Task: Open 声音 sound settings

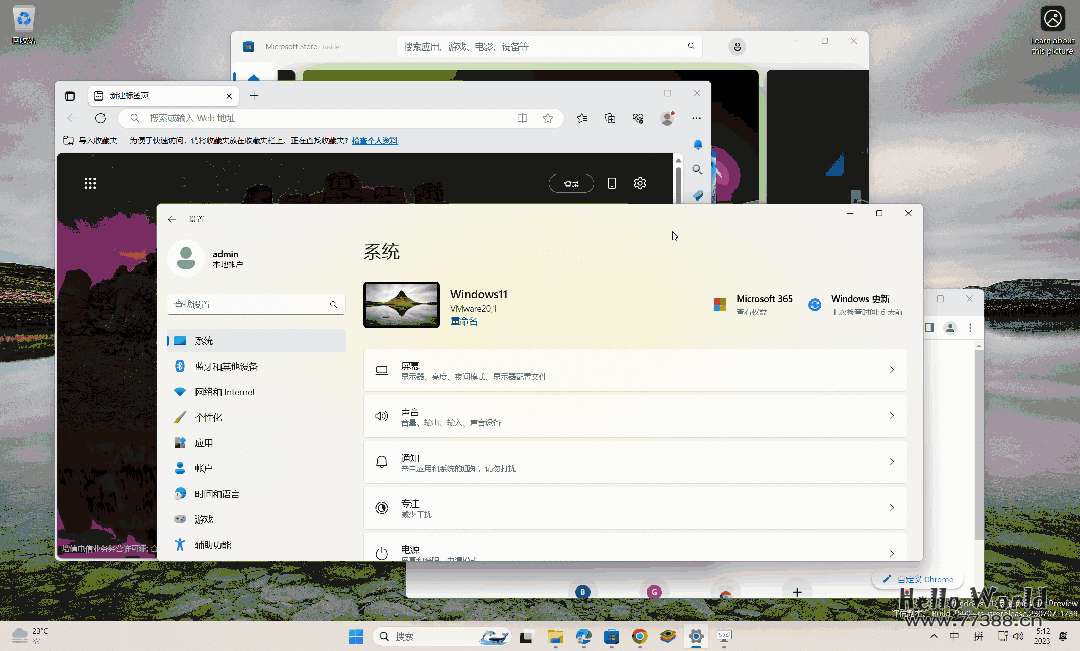Action: point(635,415)
